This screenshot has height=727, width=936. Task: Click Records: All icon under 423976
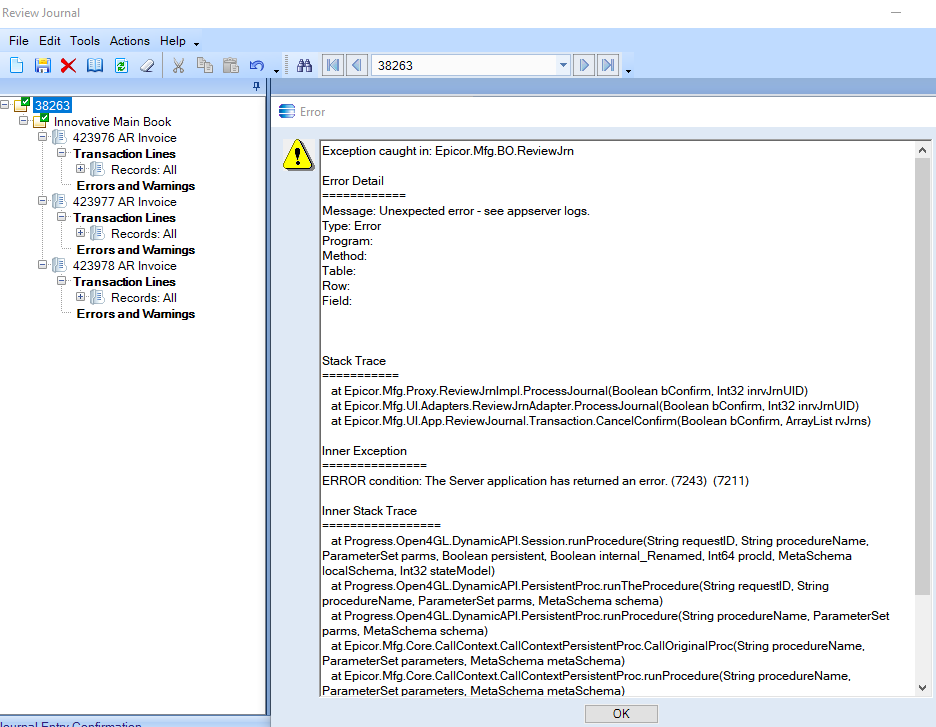click(x=97, y=170)
